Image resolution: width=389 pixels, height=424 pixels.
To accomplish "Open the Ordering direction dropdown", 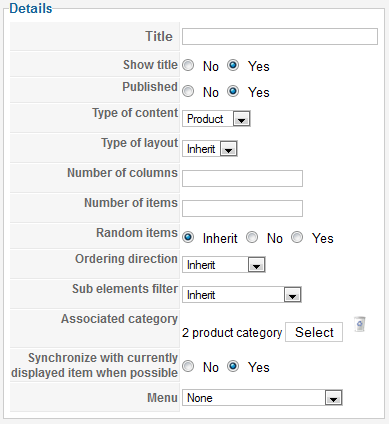I will [224, 265].
